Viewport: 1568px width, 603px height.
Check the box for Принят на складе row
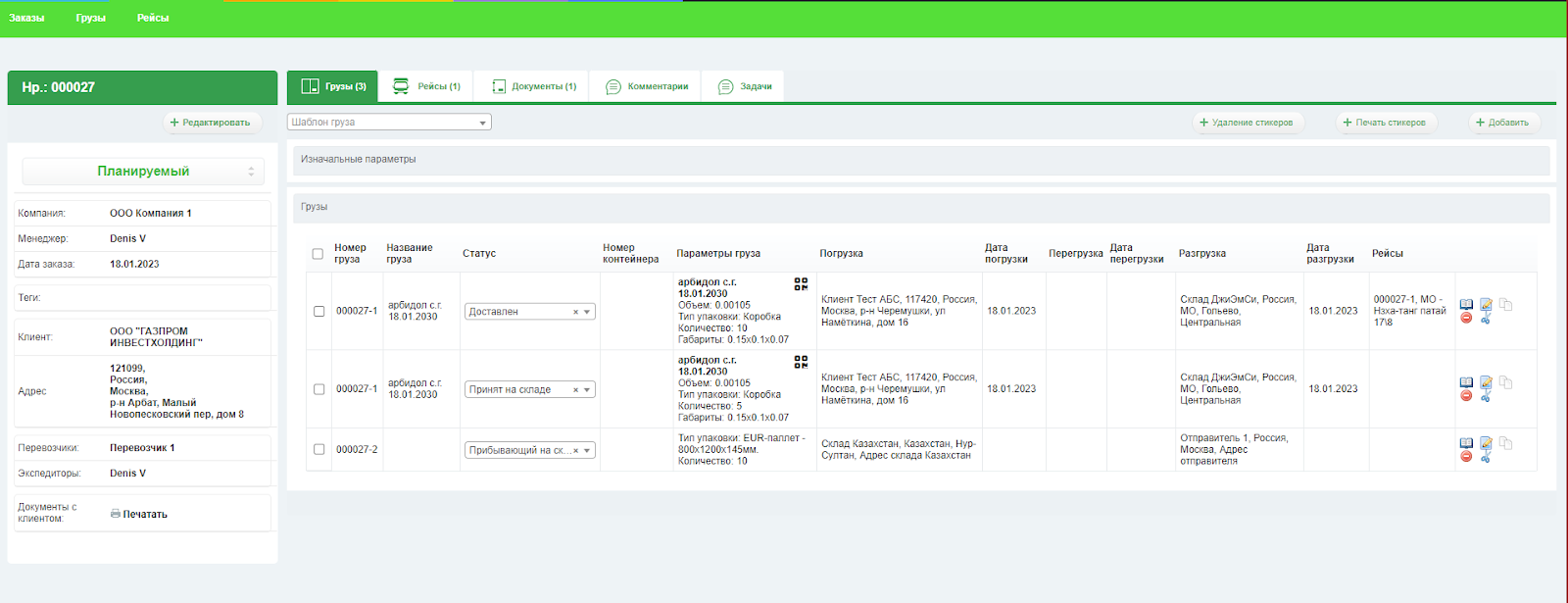coord(318,389)
